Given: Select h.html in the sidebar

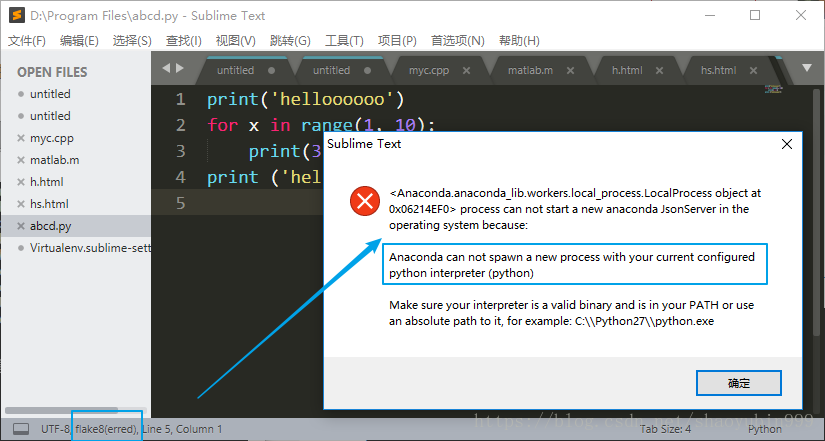Looking at the screenshot, I should point(46,182).
